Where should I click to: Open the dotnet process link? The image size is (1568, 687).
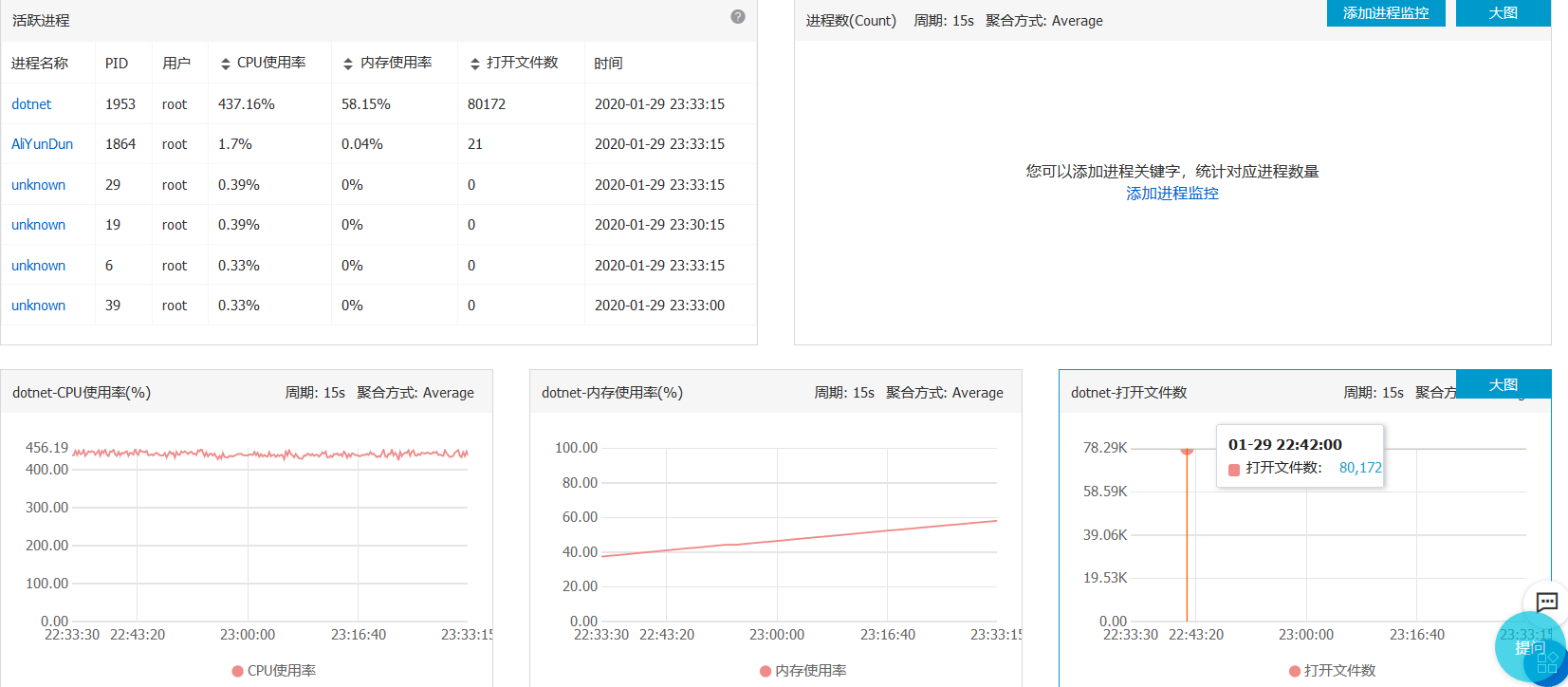(31, 104)
